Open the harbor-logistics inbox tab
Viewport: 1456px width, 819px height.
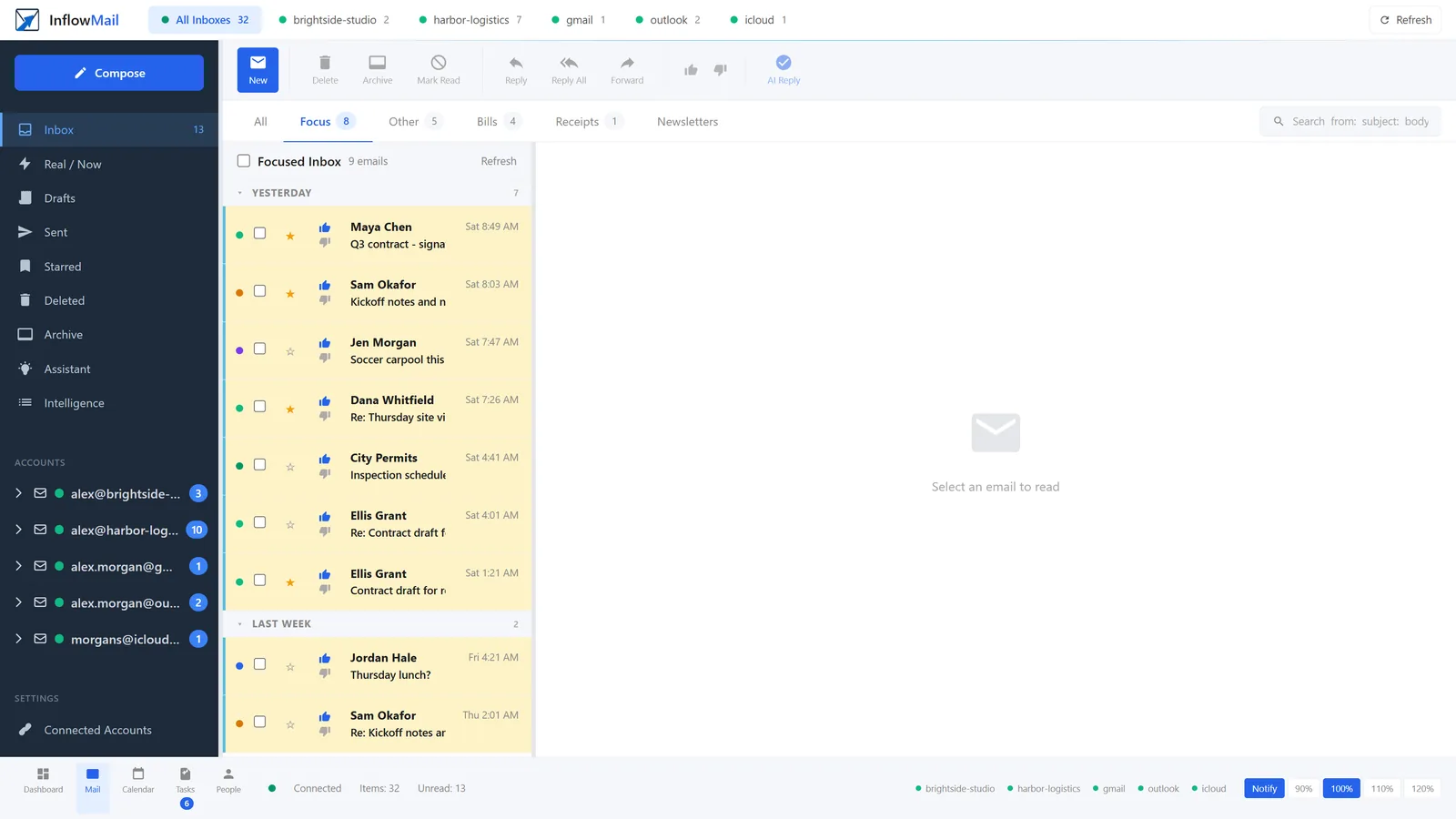(470, 20)
